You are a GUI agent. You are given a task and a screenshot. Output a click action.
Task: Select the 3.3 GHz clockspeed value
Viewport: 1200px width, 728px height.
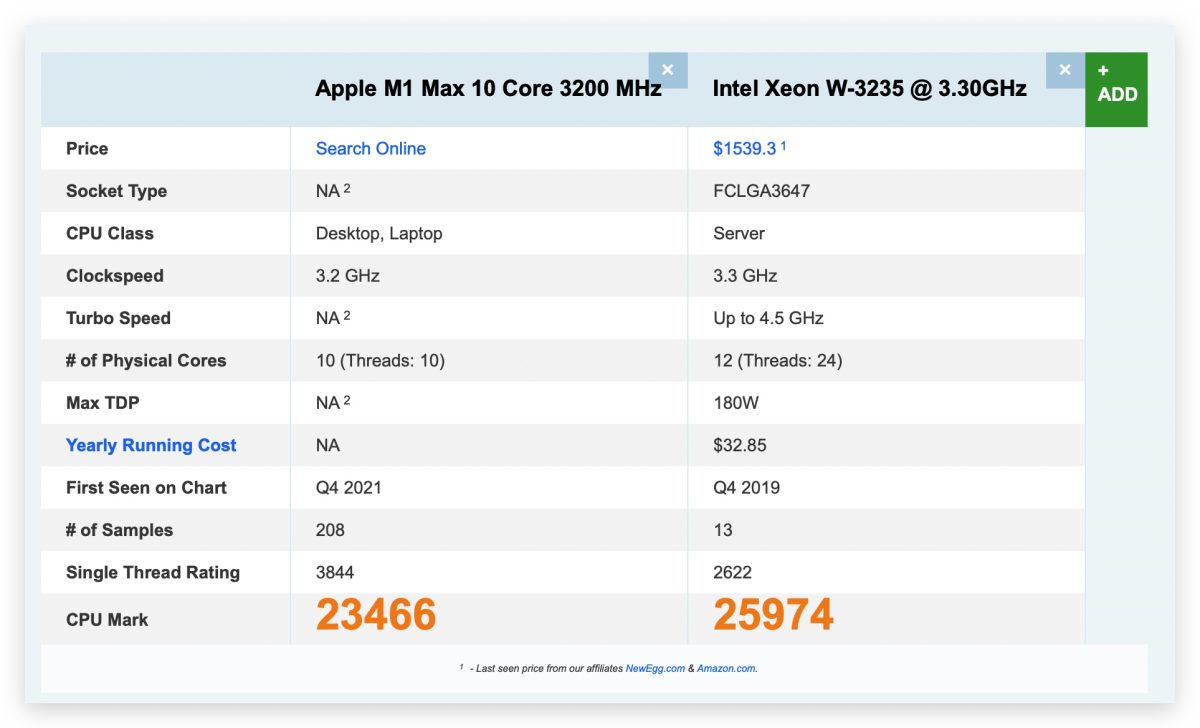point(745,275)
